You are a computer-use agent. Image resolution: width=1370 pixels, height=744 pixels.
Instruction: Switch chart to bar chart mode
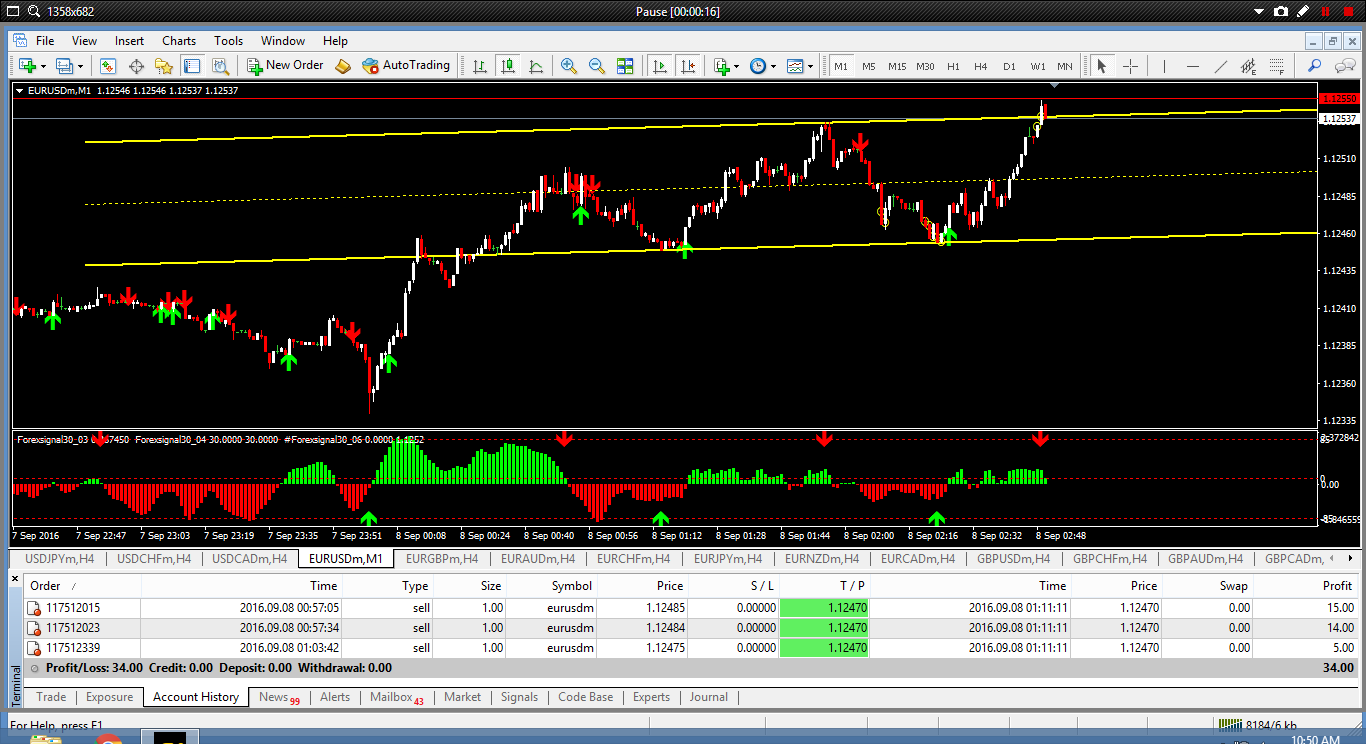tap(480, 66)
